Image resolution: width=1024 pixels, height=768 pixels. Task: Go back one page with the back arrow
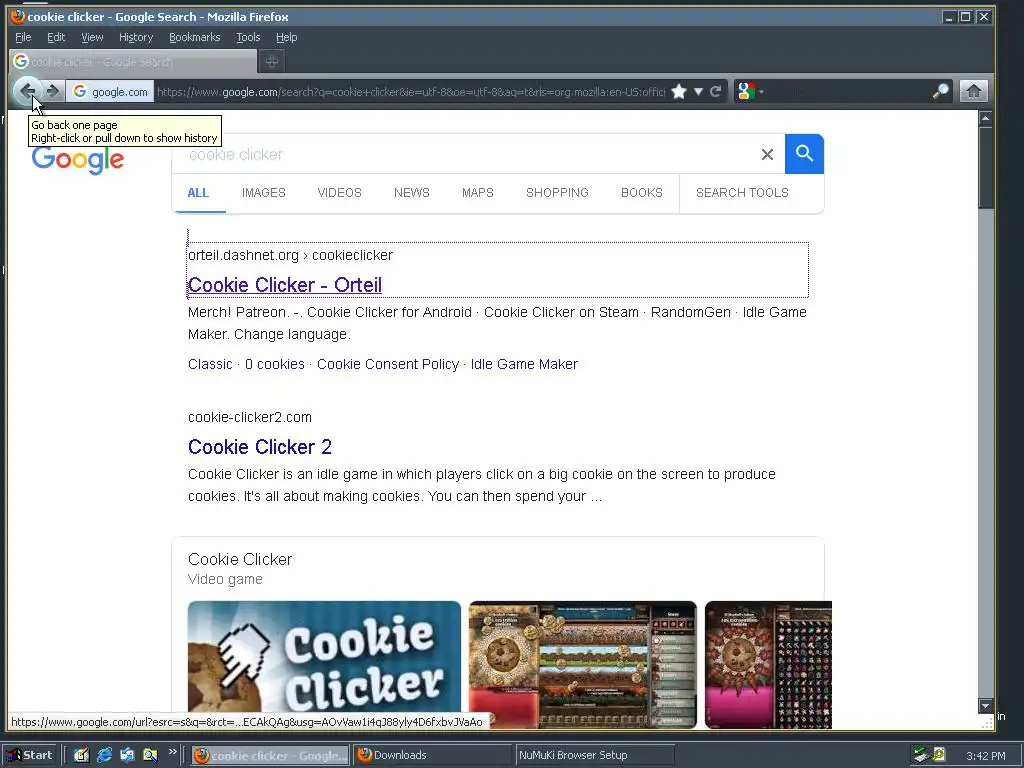(27, 91)
